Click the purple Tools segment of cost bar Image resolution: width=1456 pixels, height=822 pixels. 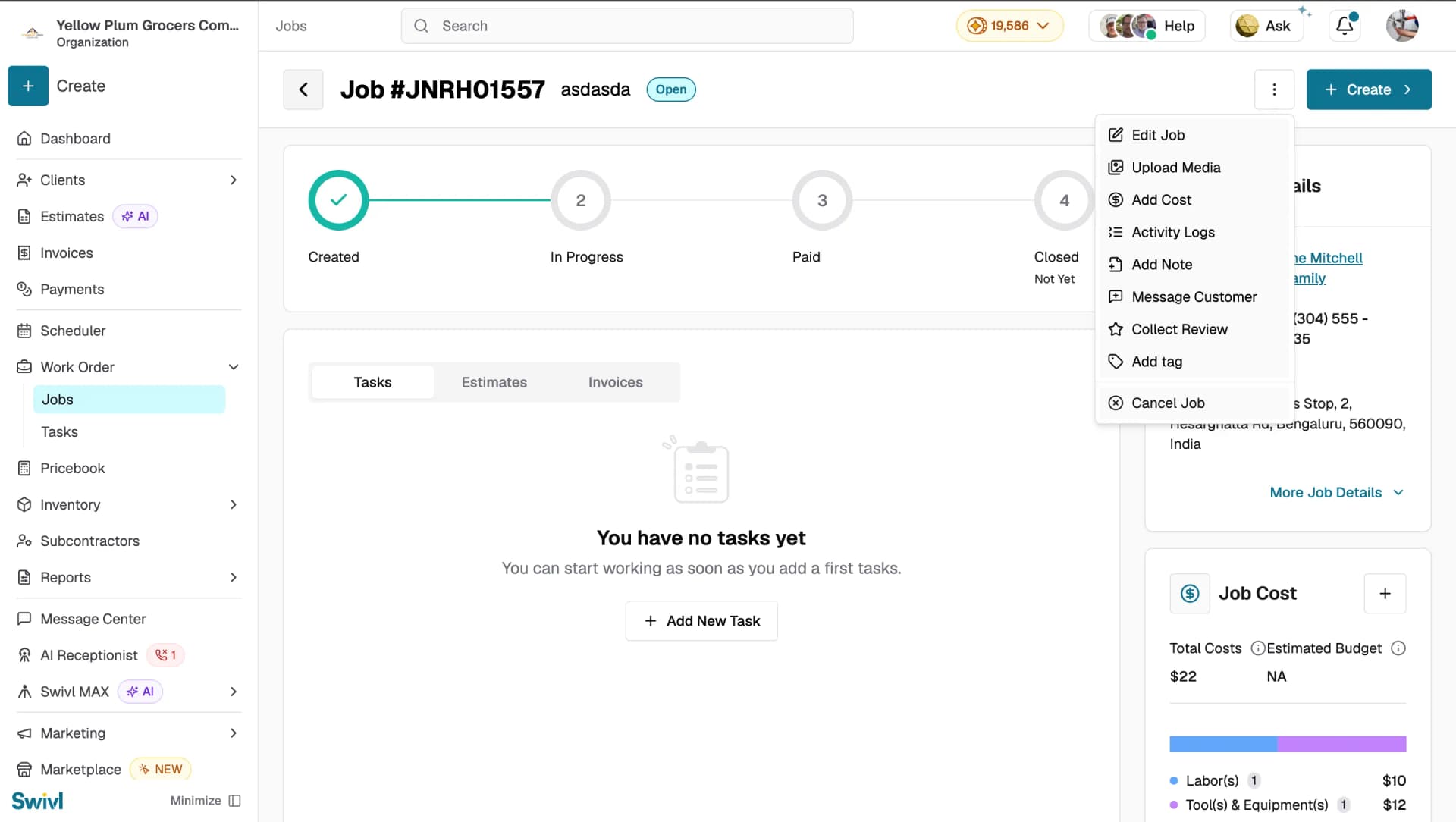tap(1341, 744)
